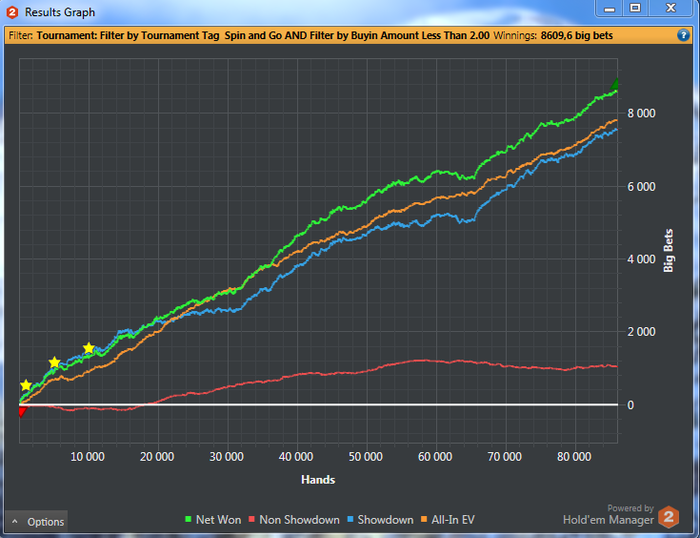
Task: Click the Results Graph window title
Action: (x=60, y=12)
